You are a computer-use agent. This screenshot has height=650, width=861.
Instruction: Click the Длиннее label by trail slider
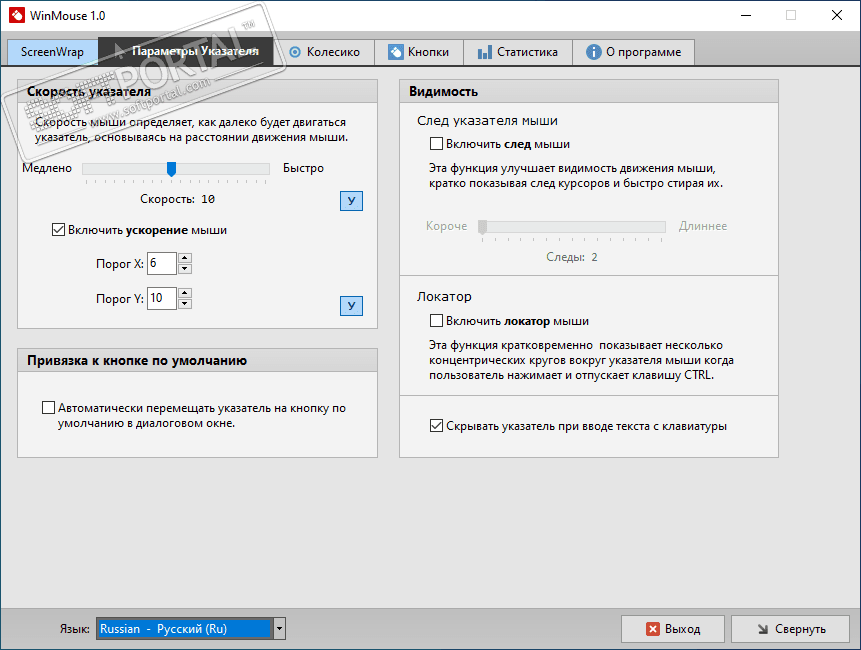703,226
